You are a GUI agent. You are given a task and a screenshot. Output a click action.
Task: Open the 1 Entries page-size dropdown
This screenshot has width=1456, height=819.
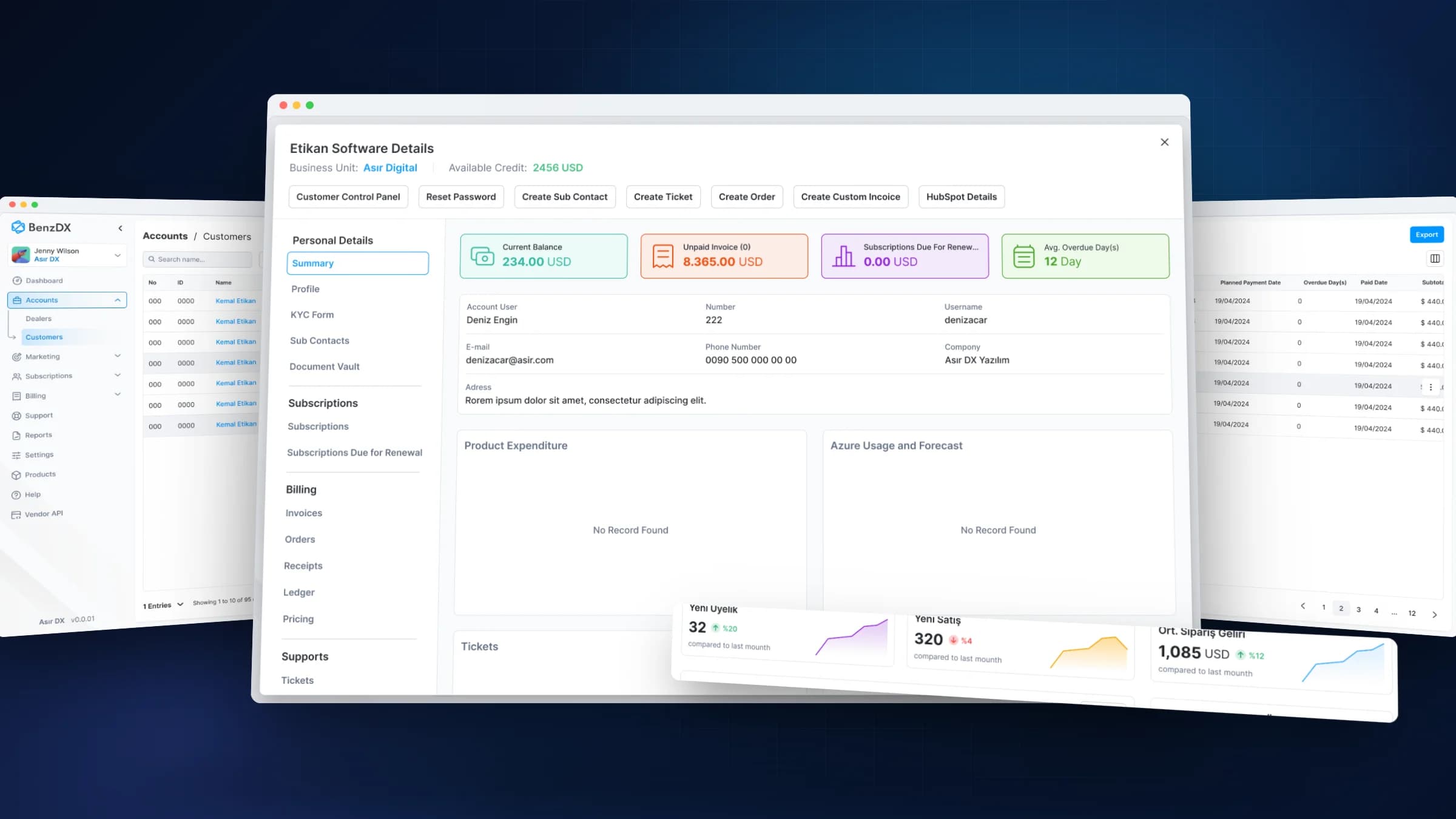(x=163, y=605)
